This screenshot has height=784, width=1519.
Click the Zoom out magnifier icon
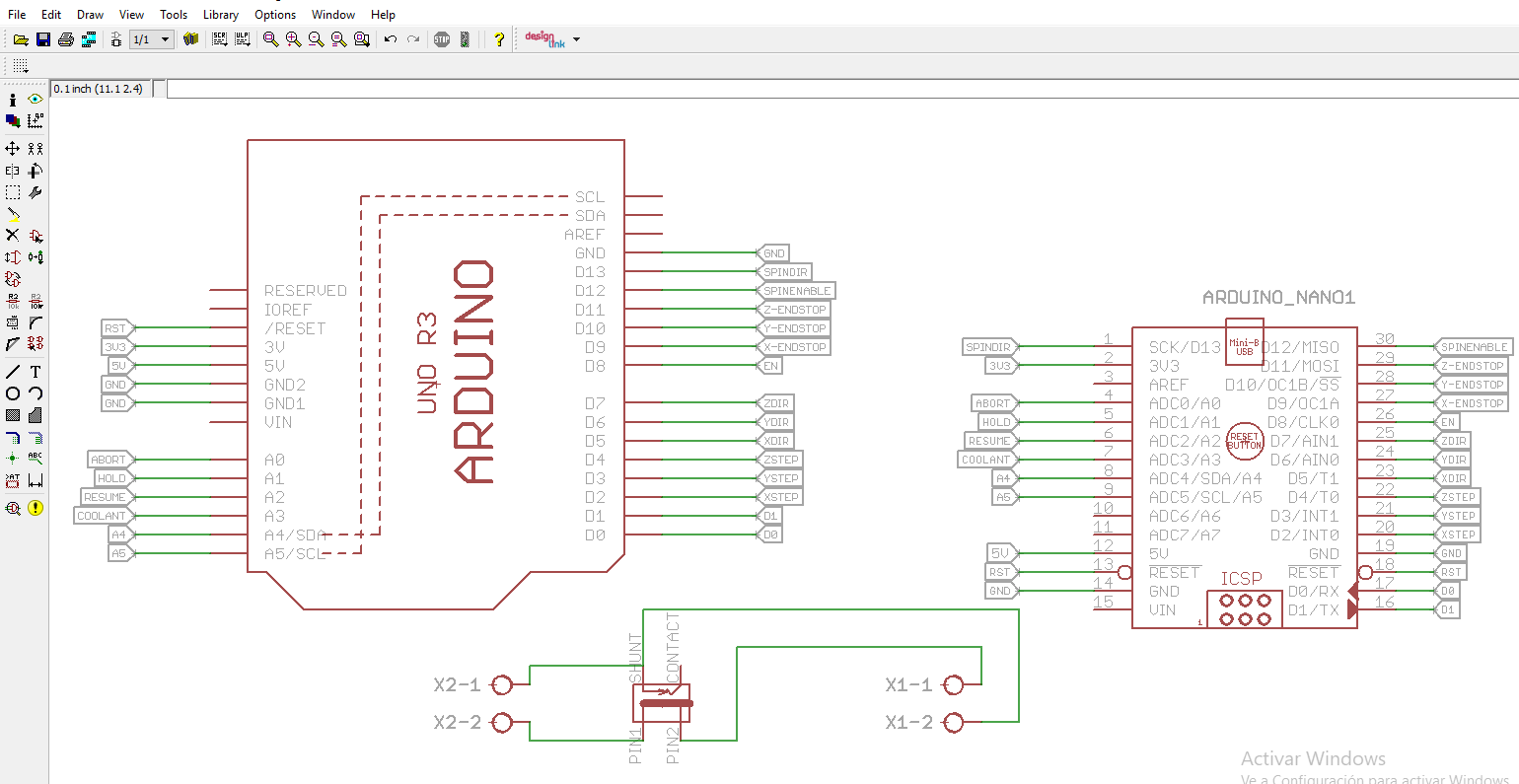316,39
